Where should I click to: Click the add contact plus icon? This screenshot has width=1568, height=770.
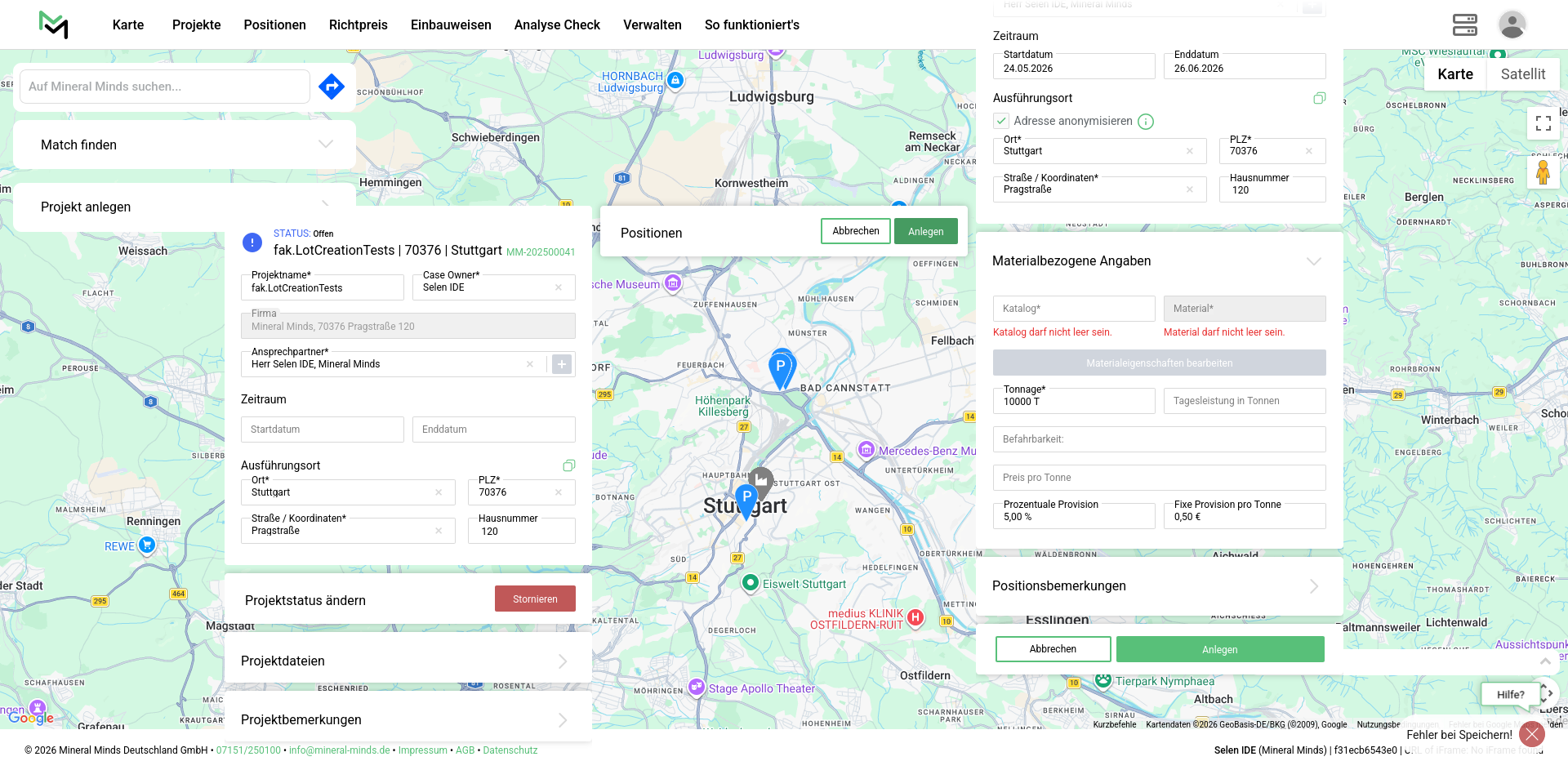(x=562, y=364)
